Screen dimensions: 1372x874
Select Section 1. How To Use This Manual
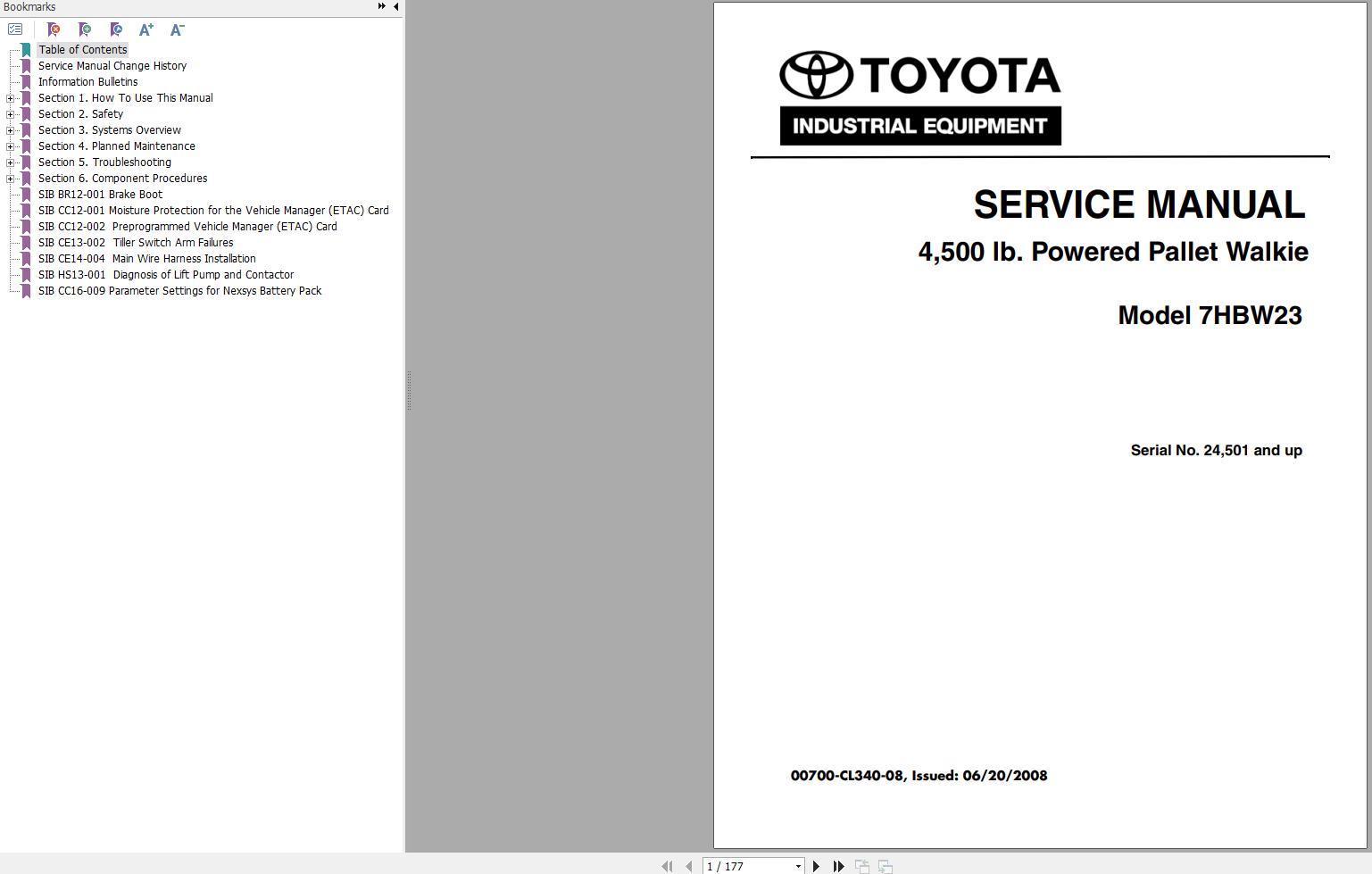coord(125,98)
